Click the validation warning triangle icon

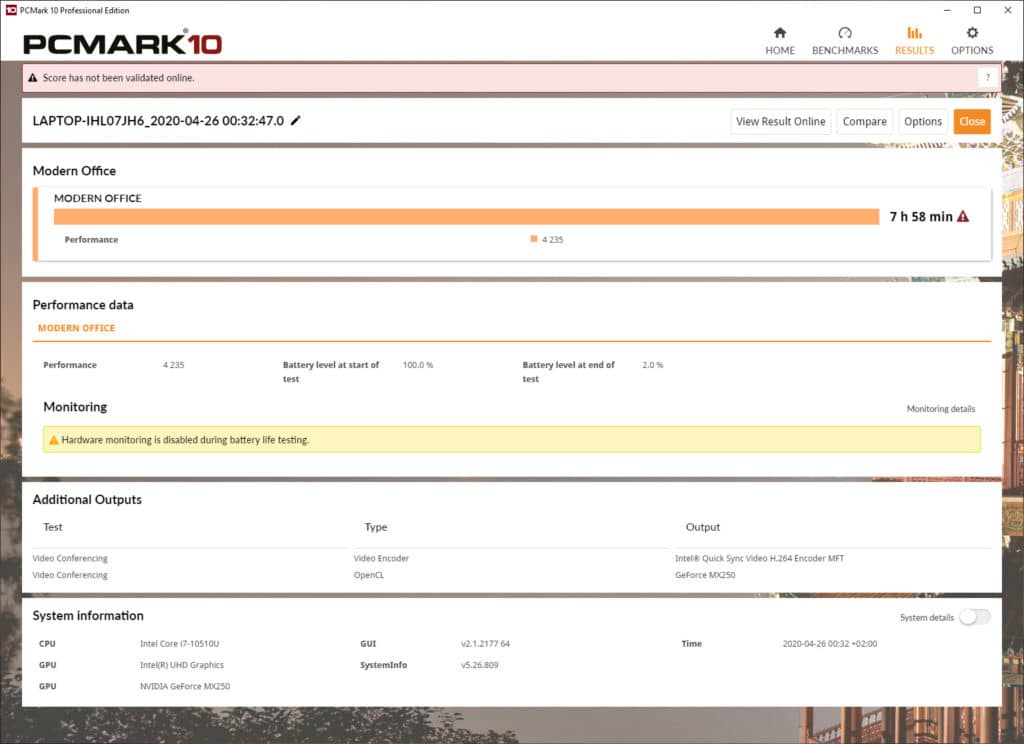click(x=33, y=78)
